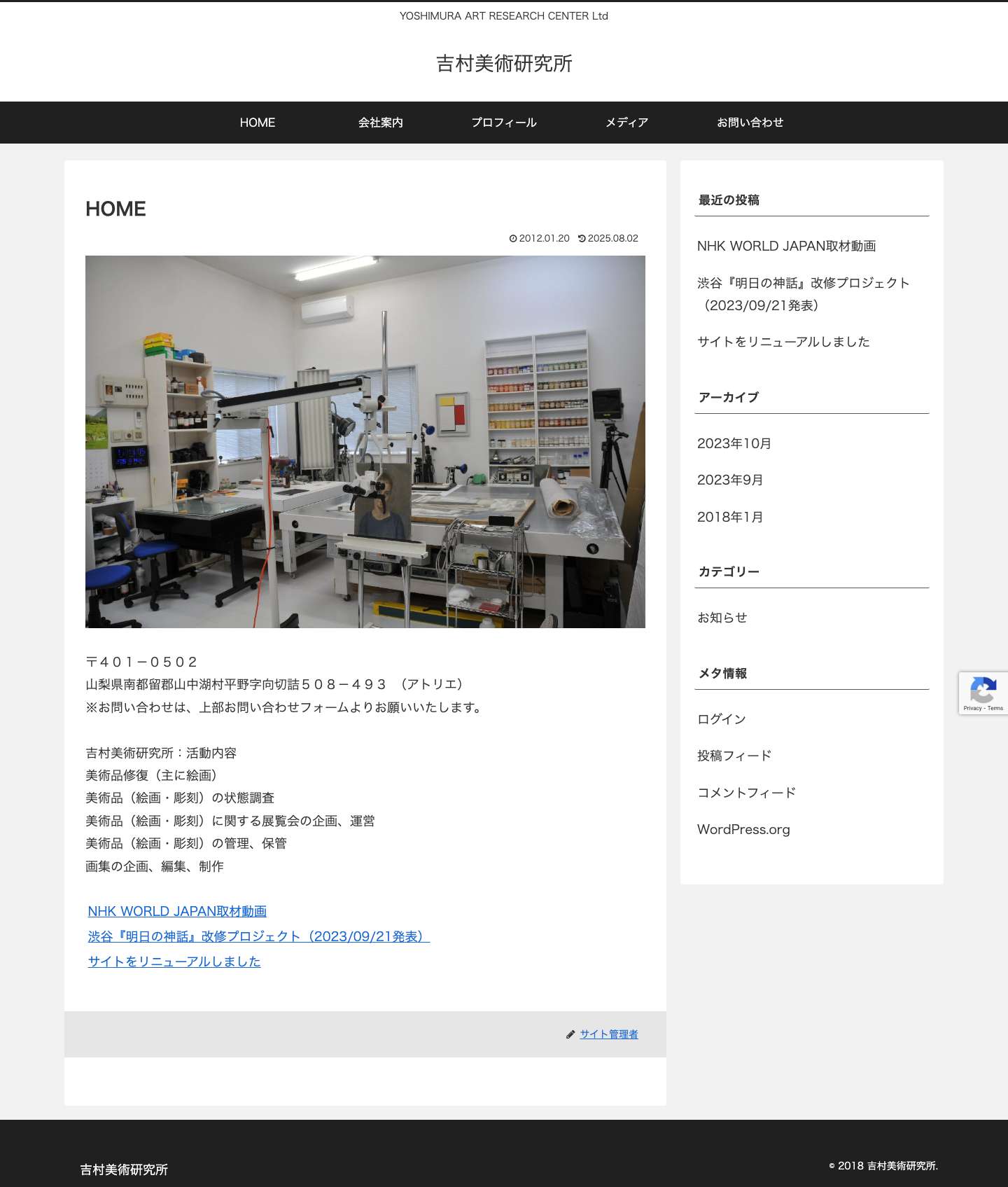
Task: Select the 2012.01.20 published date text
Action: point(545,239)
